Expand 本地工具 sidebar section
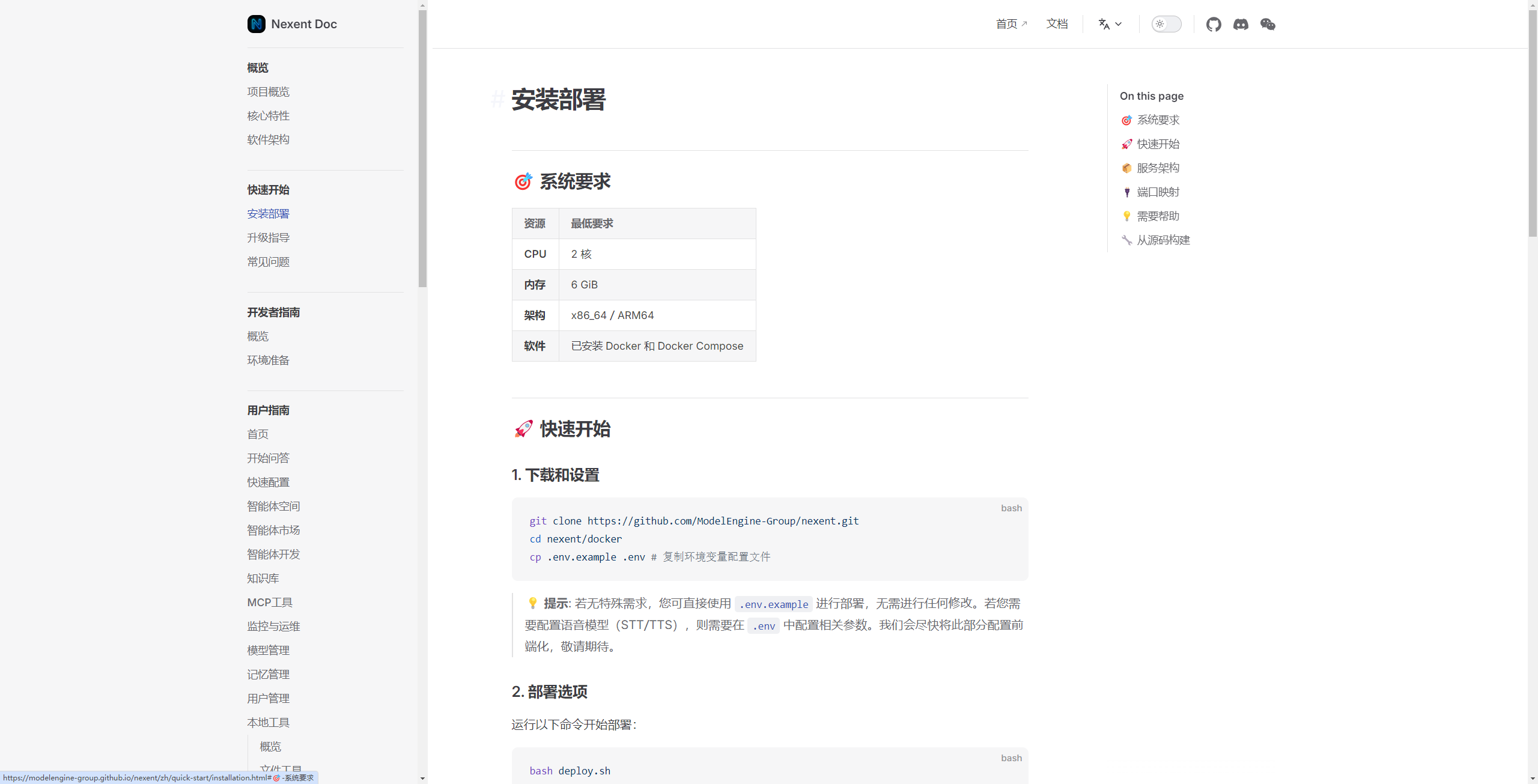The height and width of the screenshot is (784, 1538). pyautogui.click(x=268, y=723)
